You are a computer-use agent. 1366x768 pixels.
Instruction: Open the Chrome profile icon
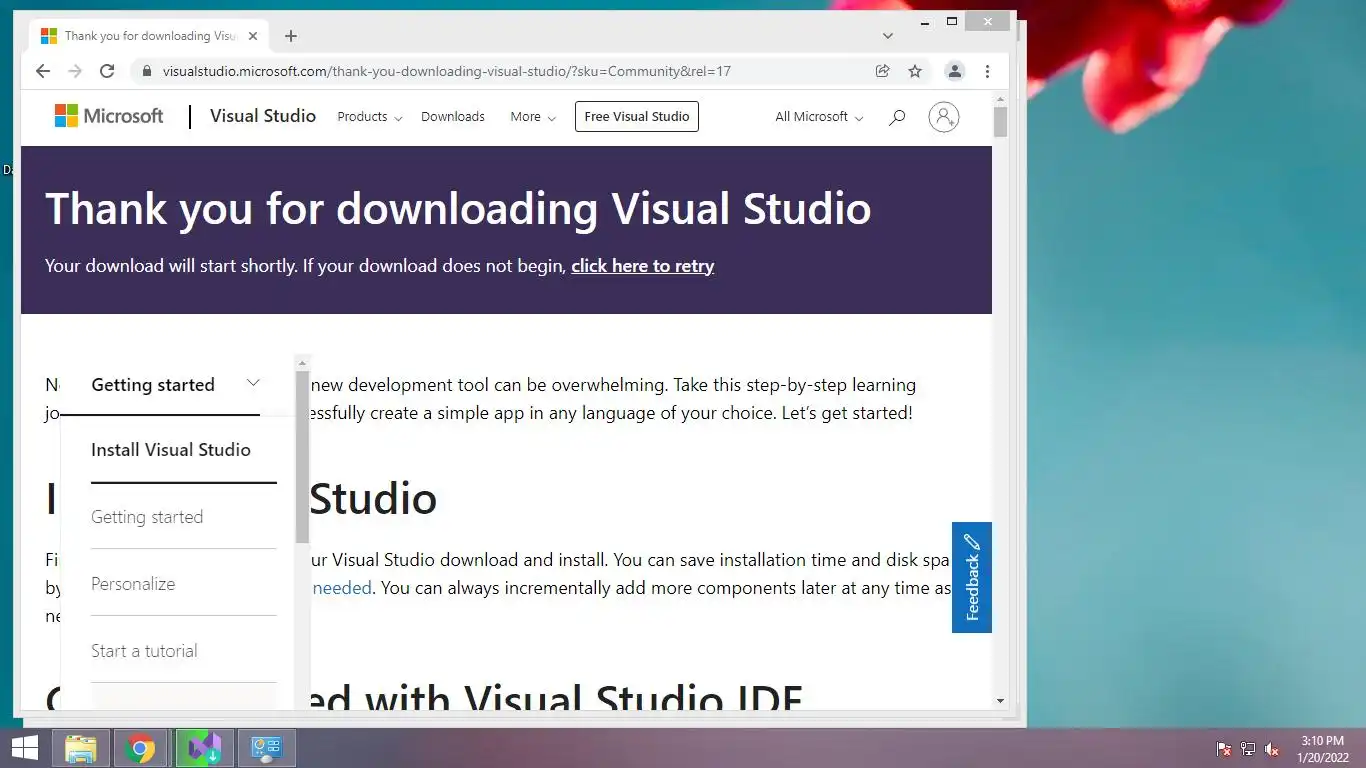coord(955,71)
